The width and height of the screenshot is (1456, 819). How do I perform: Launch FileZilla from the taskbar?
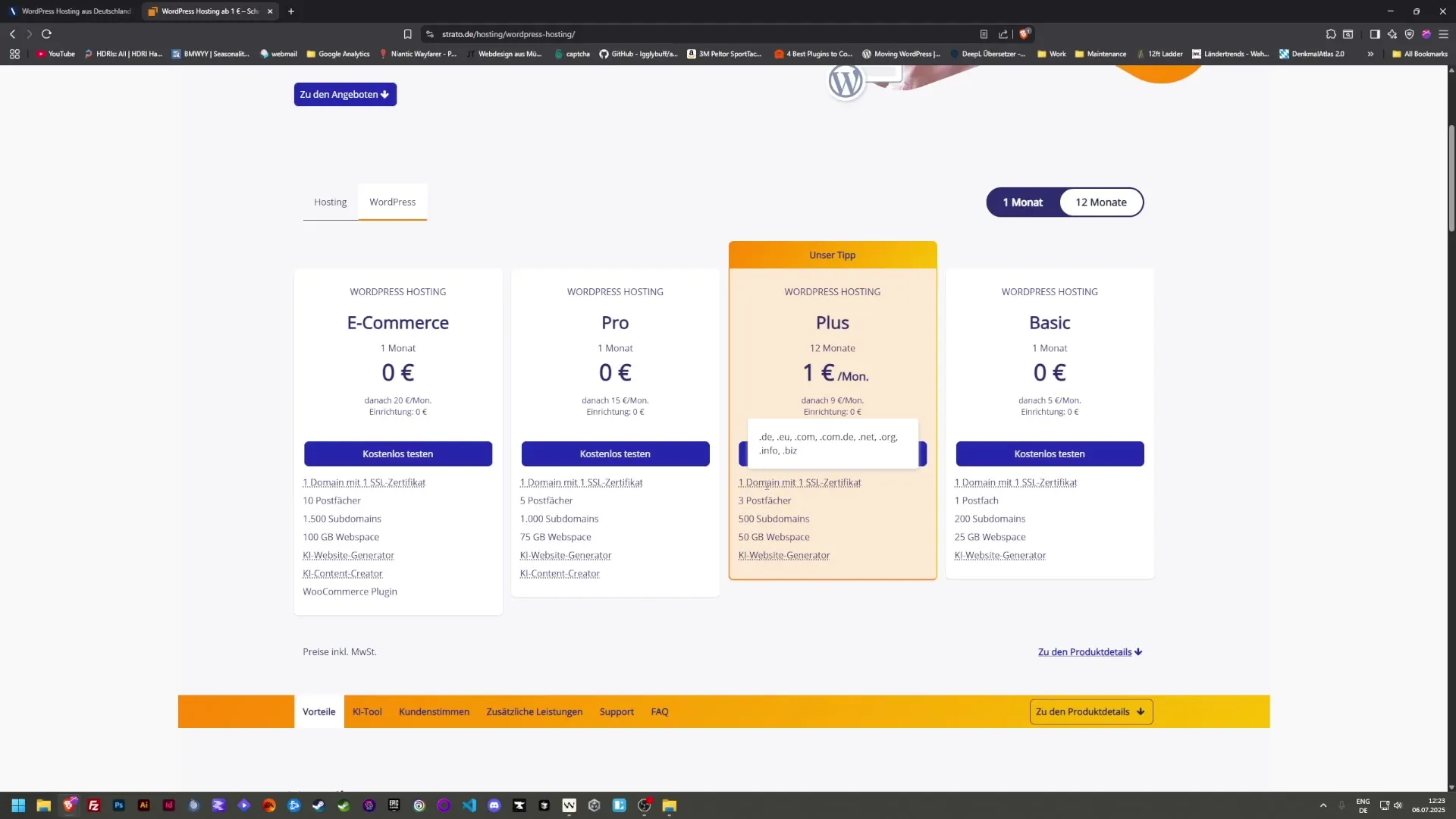[x=94, y=805]
